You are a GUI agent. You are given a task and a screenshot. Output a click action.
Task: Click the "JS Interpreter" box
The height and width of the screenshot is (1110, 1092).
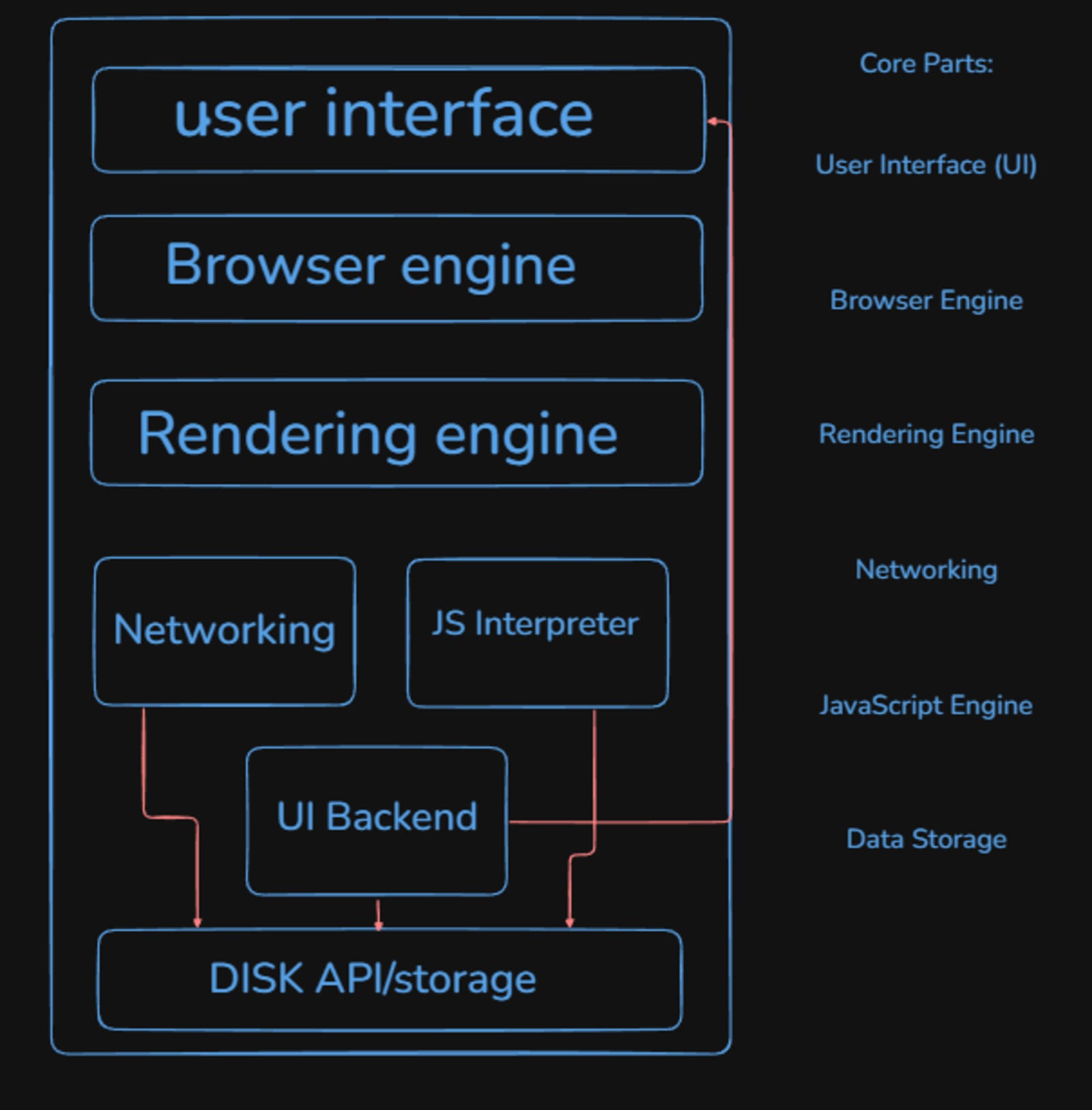(x=538, y=633)
